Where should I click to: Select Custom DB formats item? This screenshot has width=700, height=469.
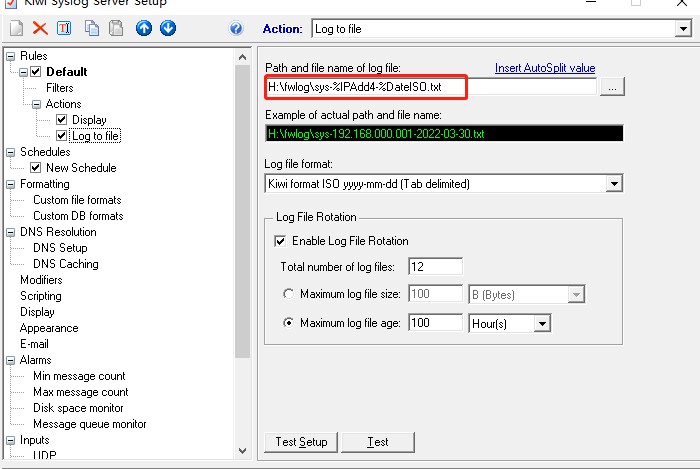[78, 216]
